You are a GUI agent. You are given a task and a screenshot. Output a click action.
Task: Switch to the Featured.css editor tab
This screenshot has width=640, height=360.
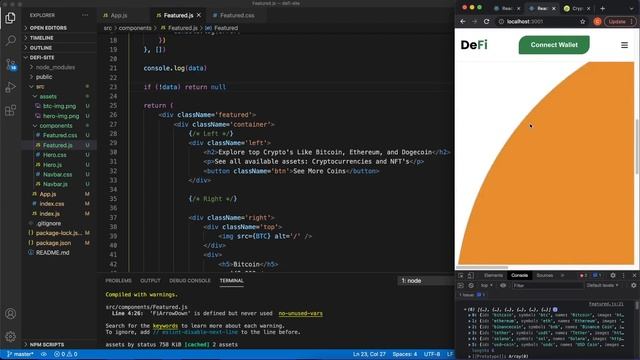237,15
